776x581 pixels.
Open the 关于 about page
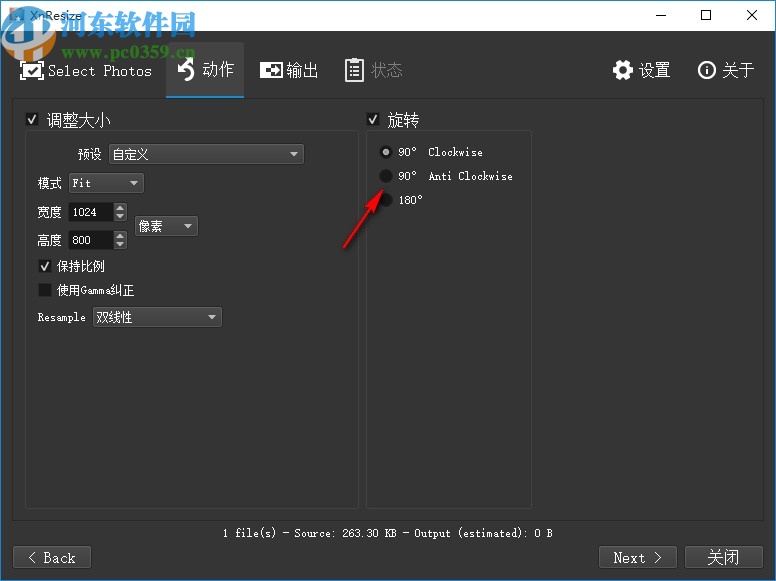726,70
